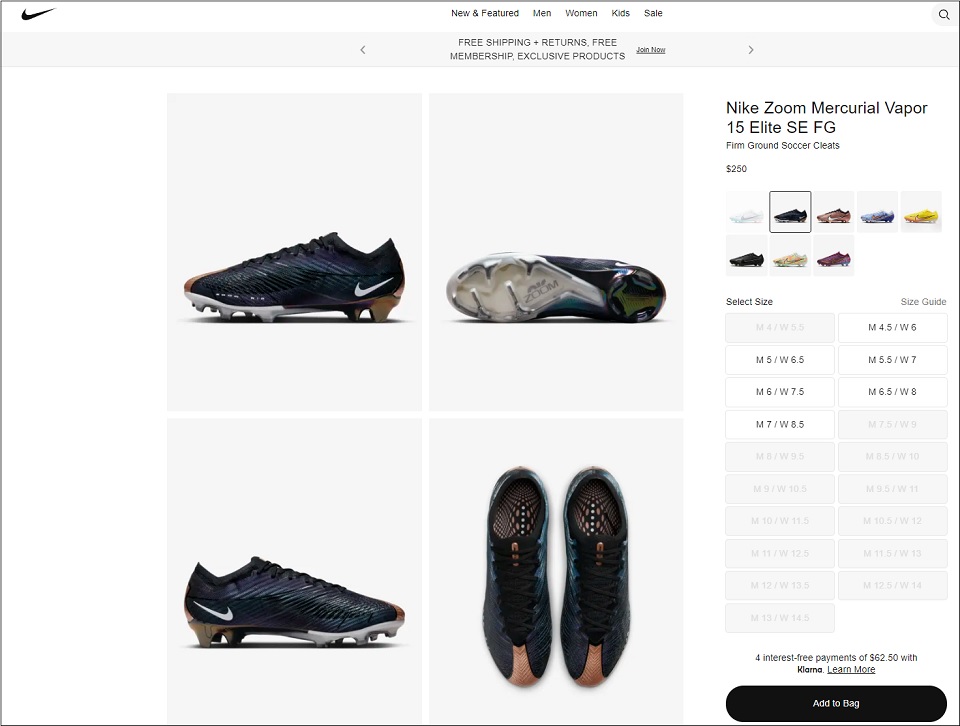Click the Join Now link

pos(651,50)
